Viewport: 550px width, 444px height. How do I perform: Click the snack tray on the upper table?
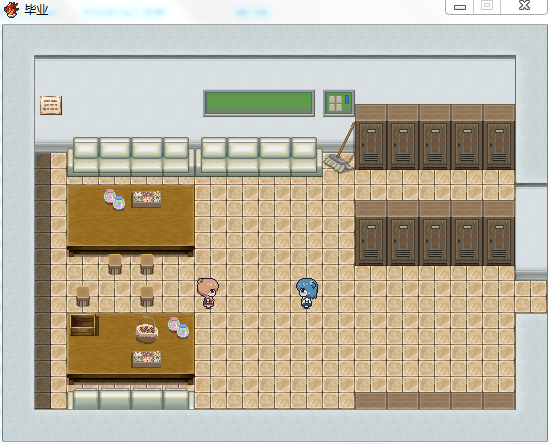(x=147, y=199)
